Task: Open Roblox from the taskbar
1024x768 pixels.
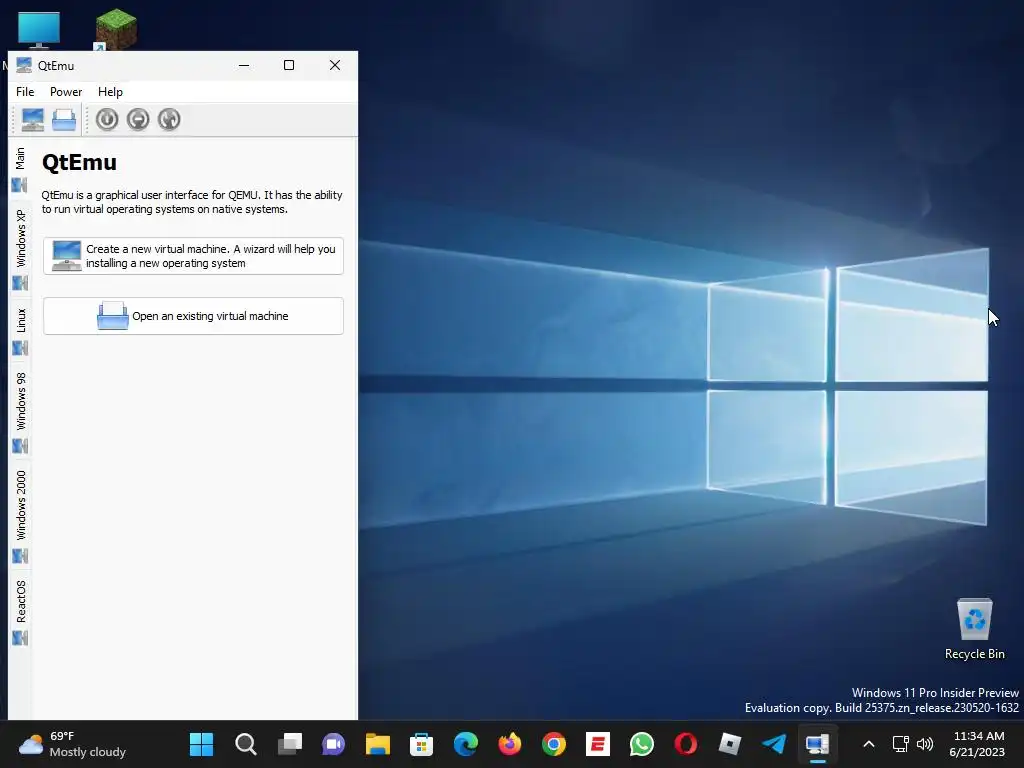Action: (729, 744)
